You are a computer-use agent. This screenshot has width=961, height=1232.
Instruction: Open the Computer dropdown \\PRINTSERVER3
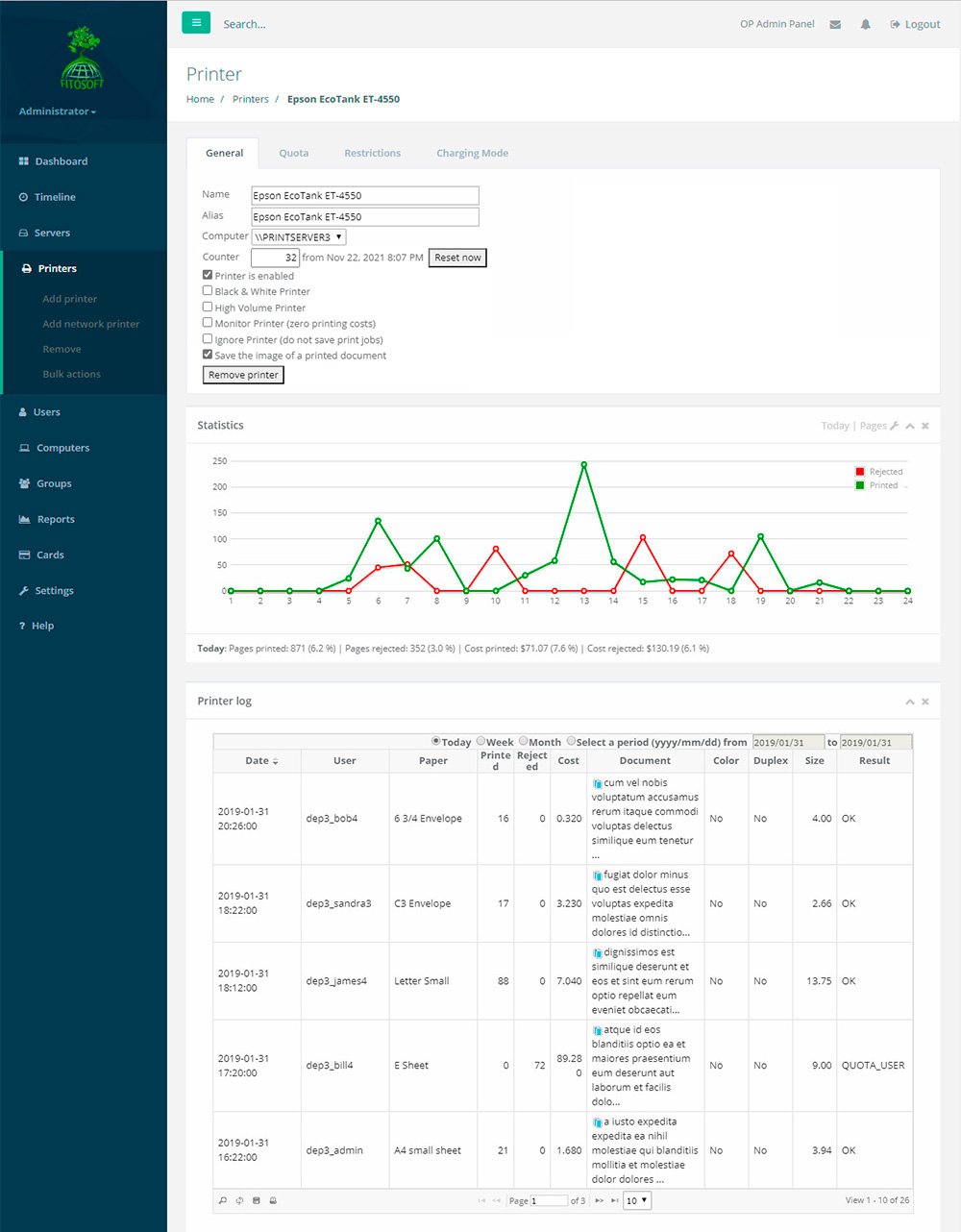tap(299, 236)
